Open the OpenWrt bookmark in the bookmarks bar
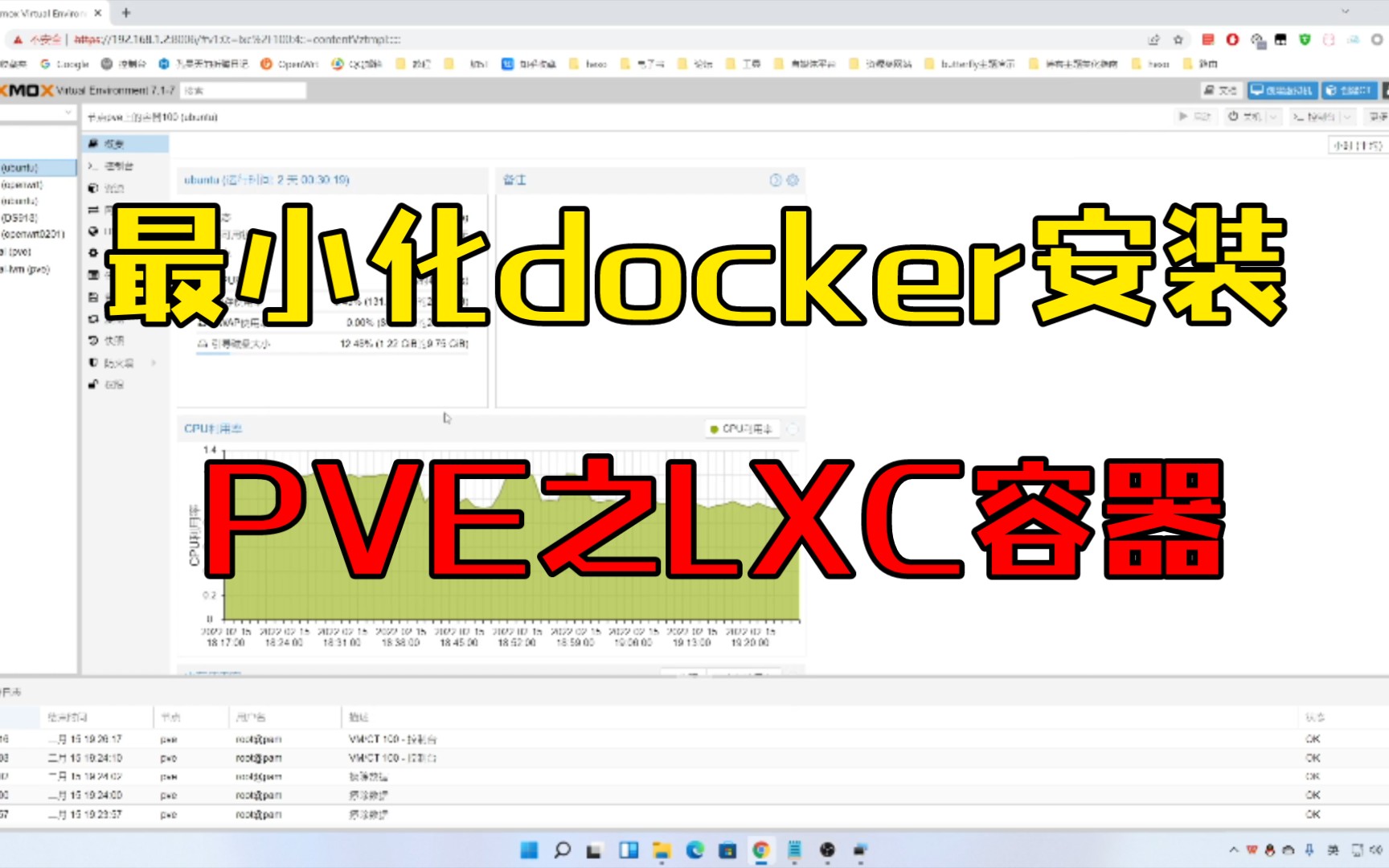The height and width of the screenshot is (868, 1389). coord(291,63)
